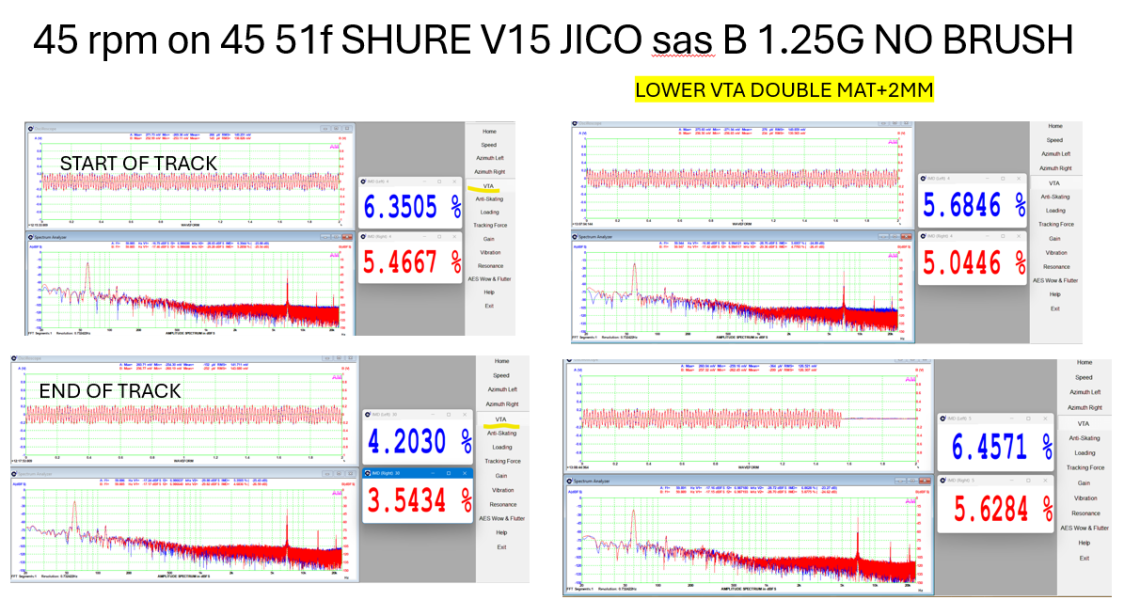The width and height of the screenshot is (1140, 600).
Task: Select Gain in the START OF TRACK menu
Action: (489, 239)
